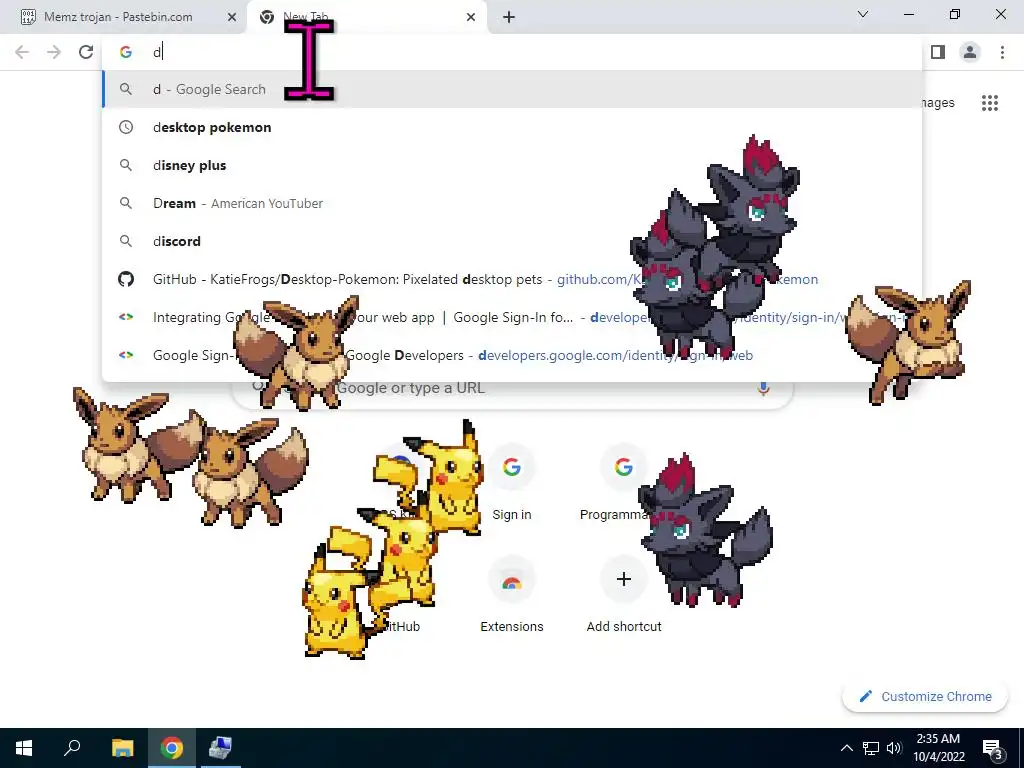Click the magnifier icon beside discord

click(x=126, y=241)
